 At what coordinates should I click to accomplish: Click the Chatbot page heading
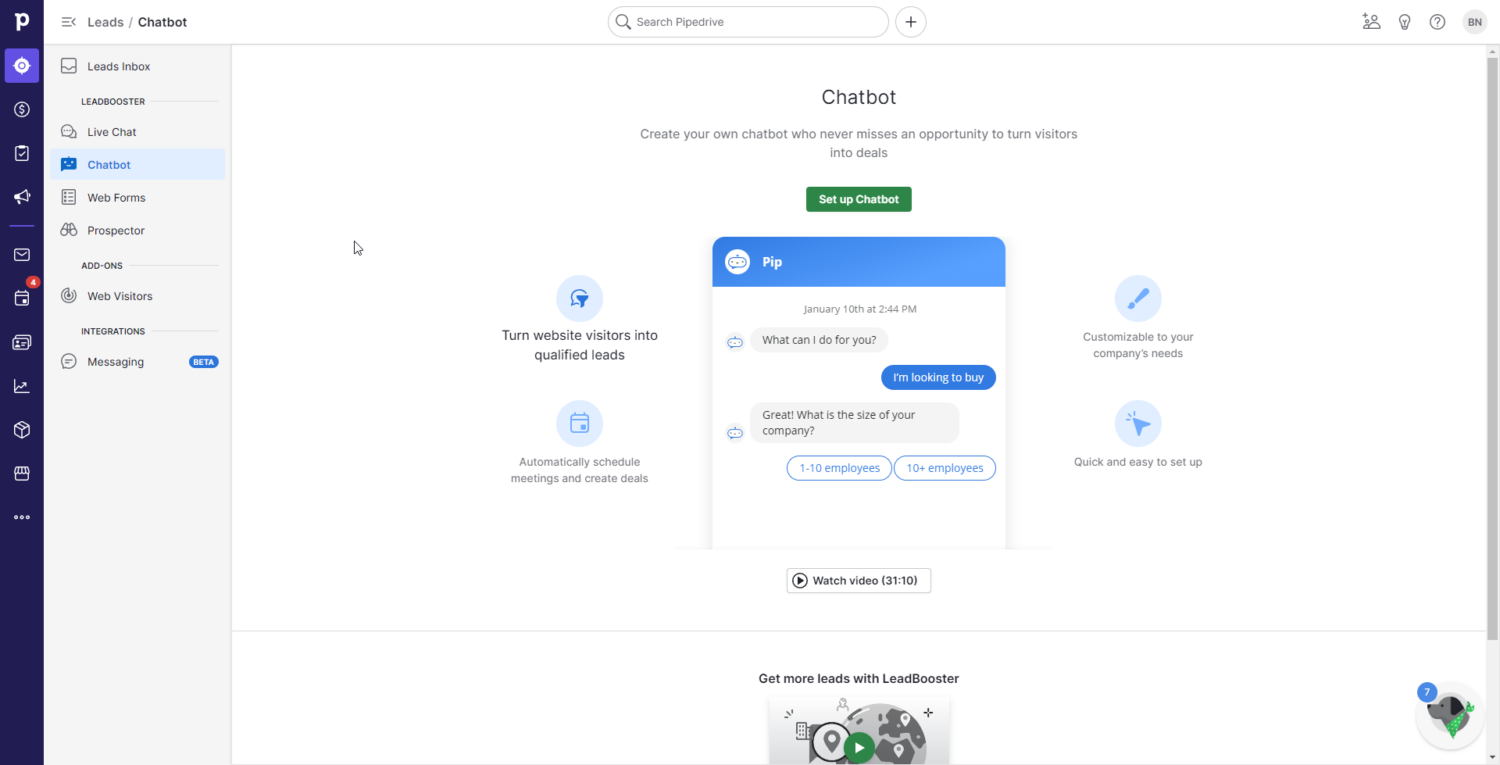click(858, 97)
